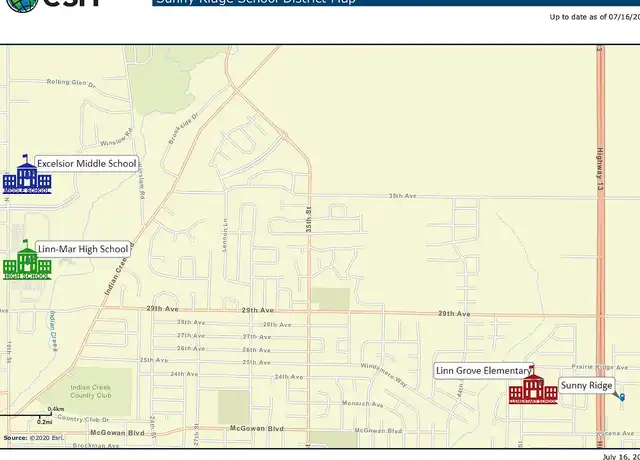
Task: Click the Esri globe logo
Action: 22,5
